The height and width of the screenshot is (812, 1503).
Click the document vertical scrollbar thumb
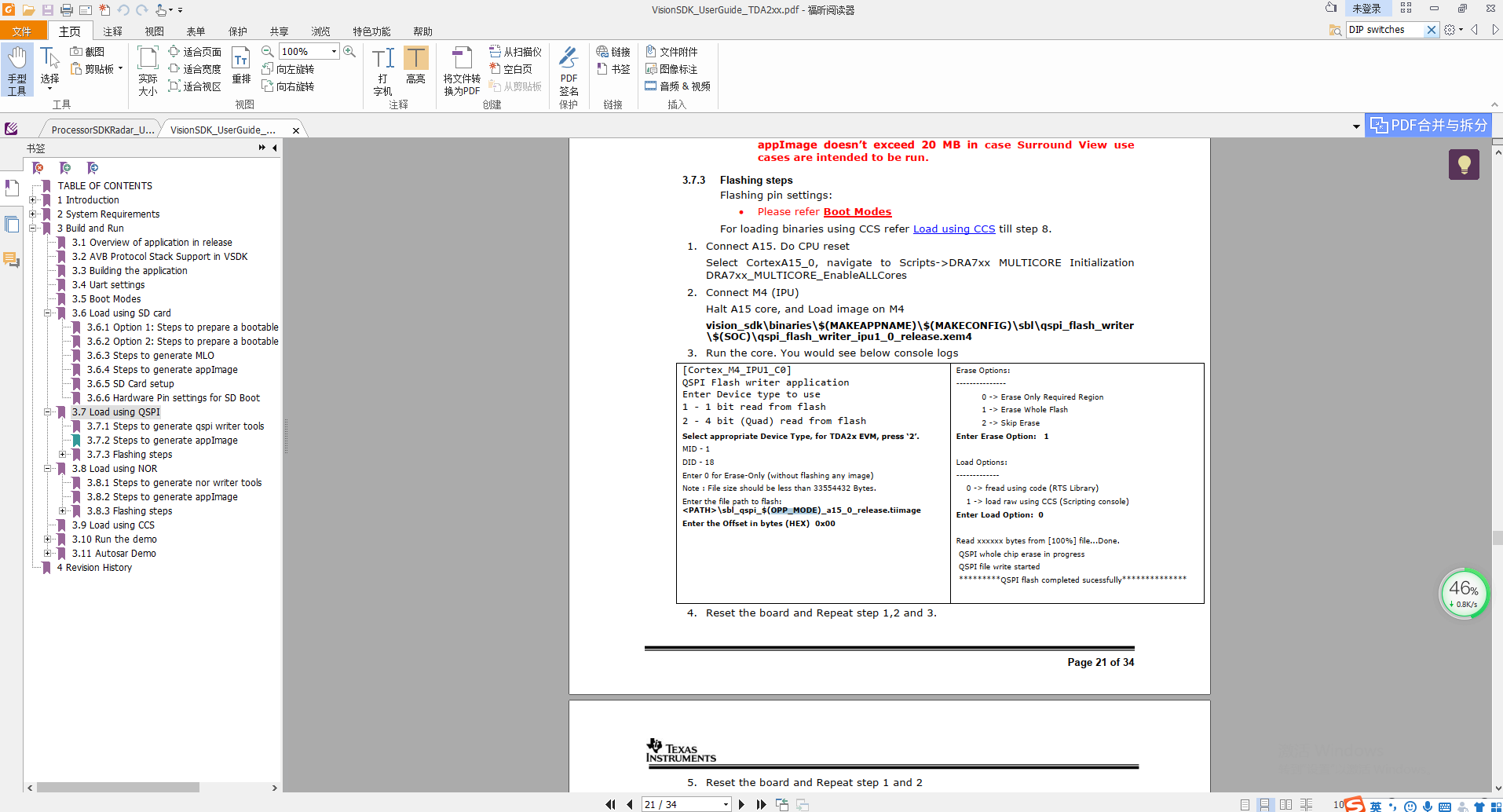1498,538
